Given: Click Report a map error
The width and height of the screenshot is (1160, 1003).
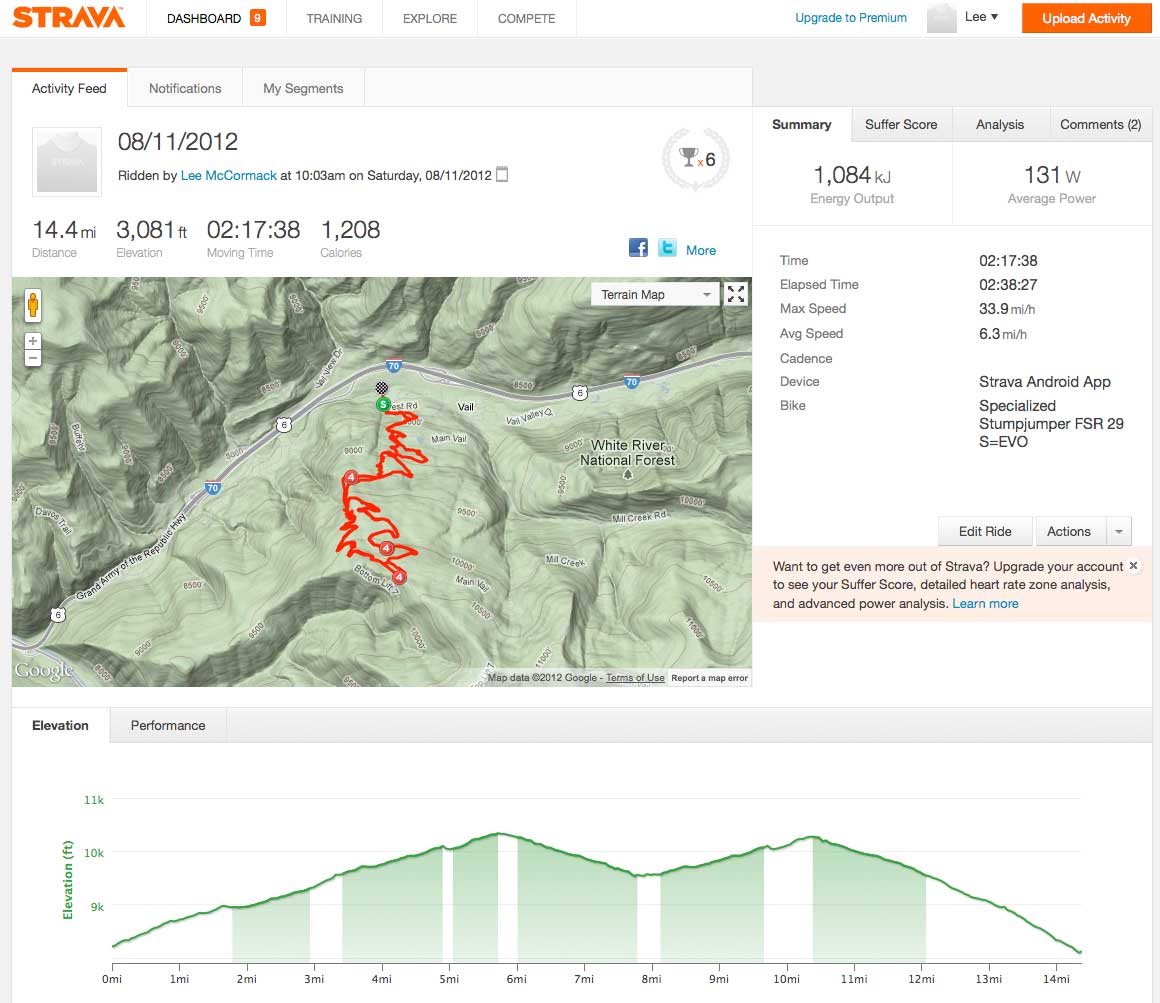Looking at the screenshot, I should [709, 678].
